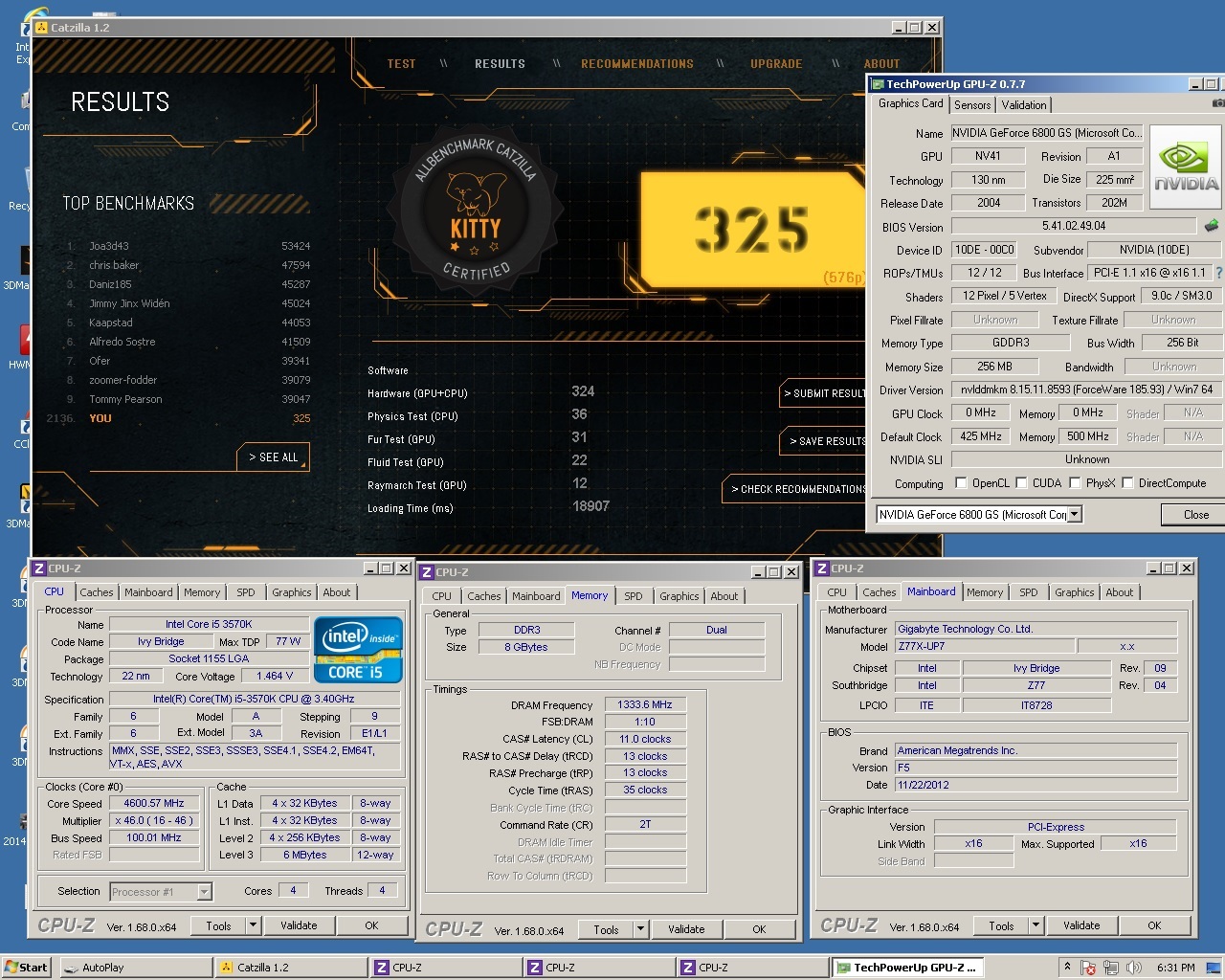
Task: Switch to GPU-Z Sensors tab
Action: 972,105
